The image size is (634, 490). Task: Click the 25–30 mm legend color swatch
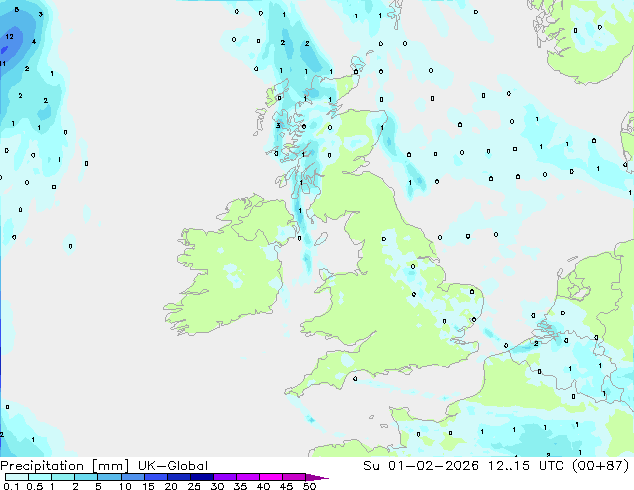pyautogui.click(x=201, y=477)
